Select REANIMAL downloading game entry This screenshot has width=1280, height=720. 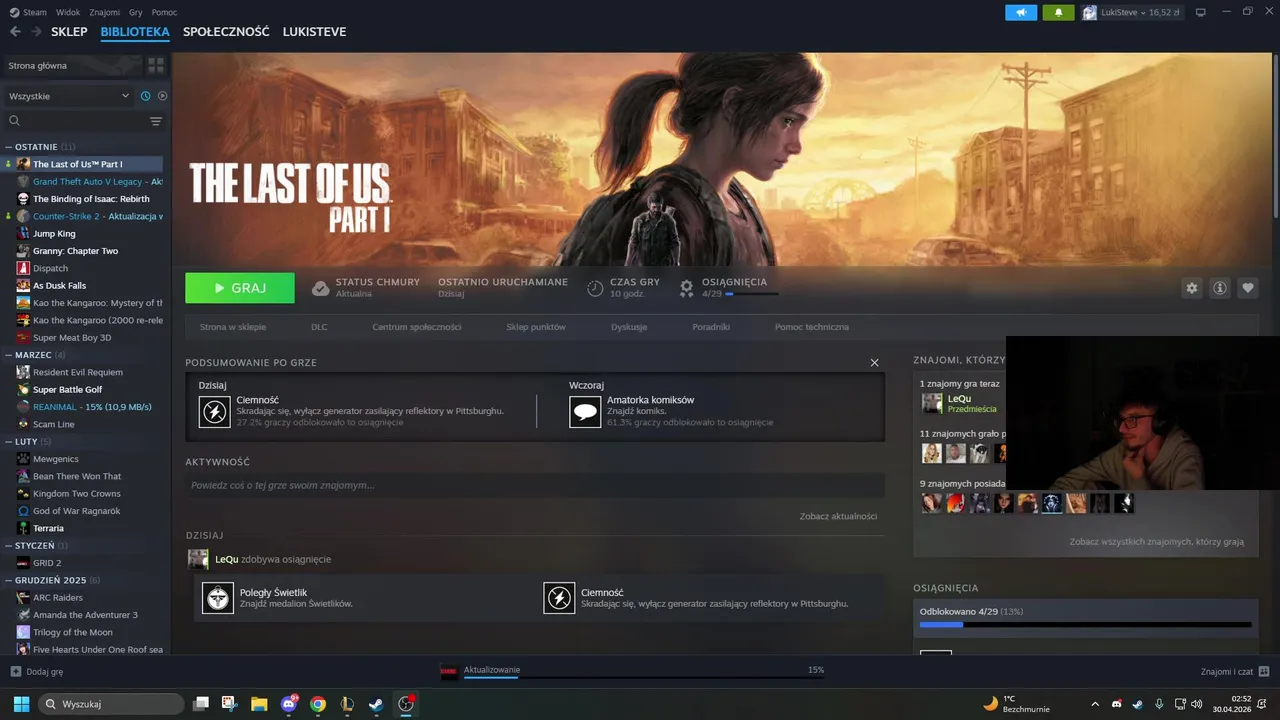coord(84,407)
